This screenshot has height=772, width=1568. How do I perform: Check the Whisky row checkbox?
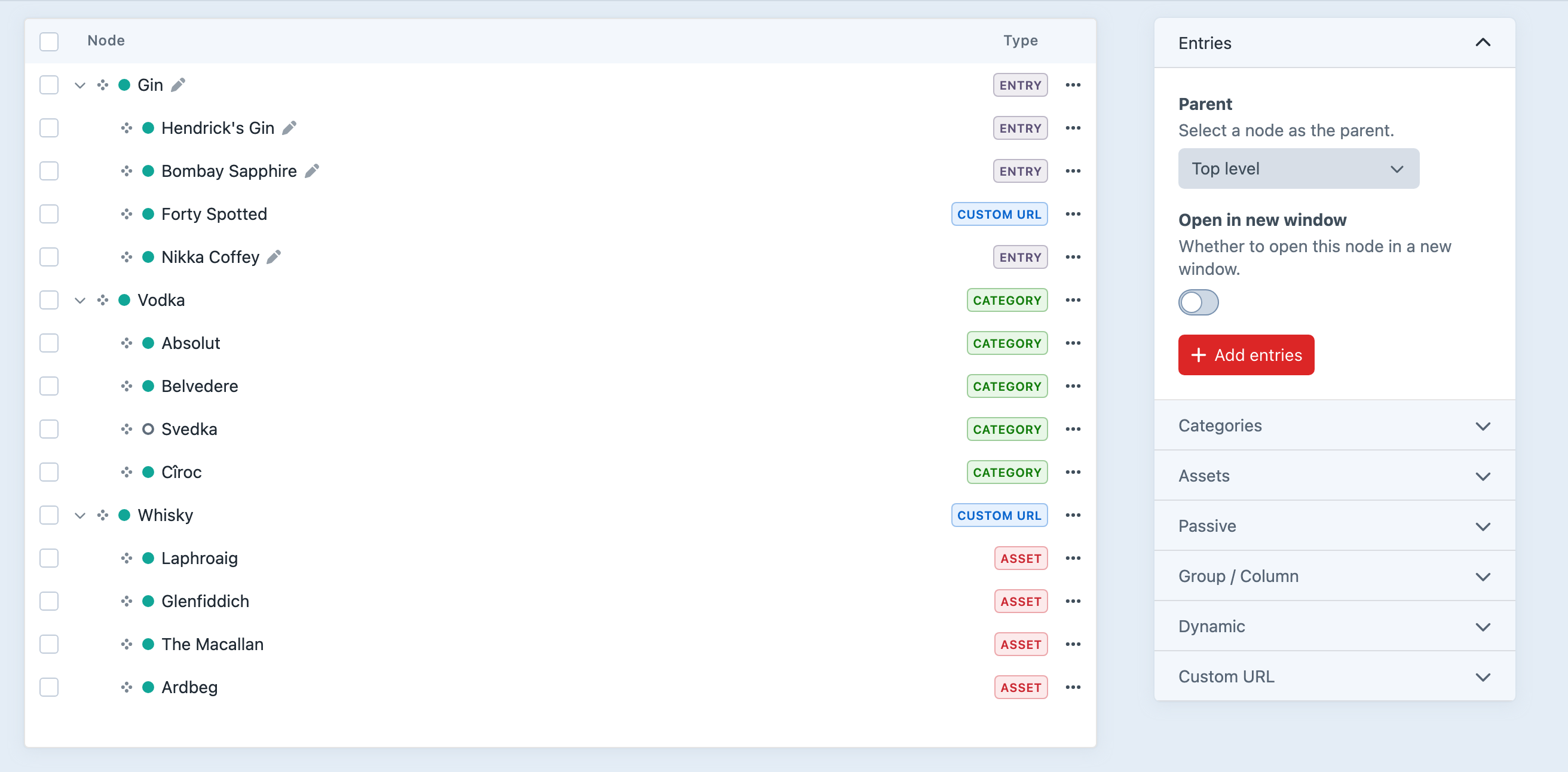48,515
